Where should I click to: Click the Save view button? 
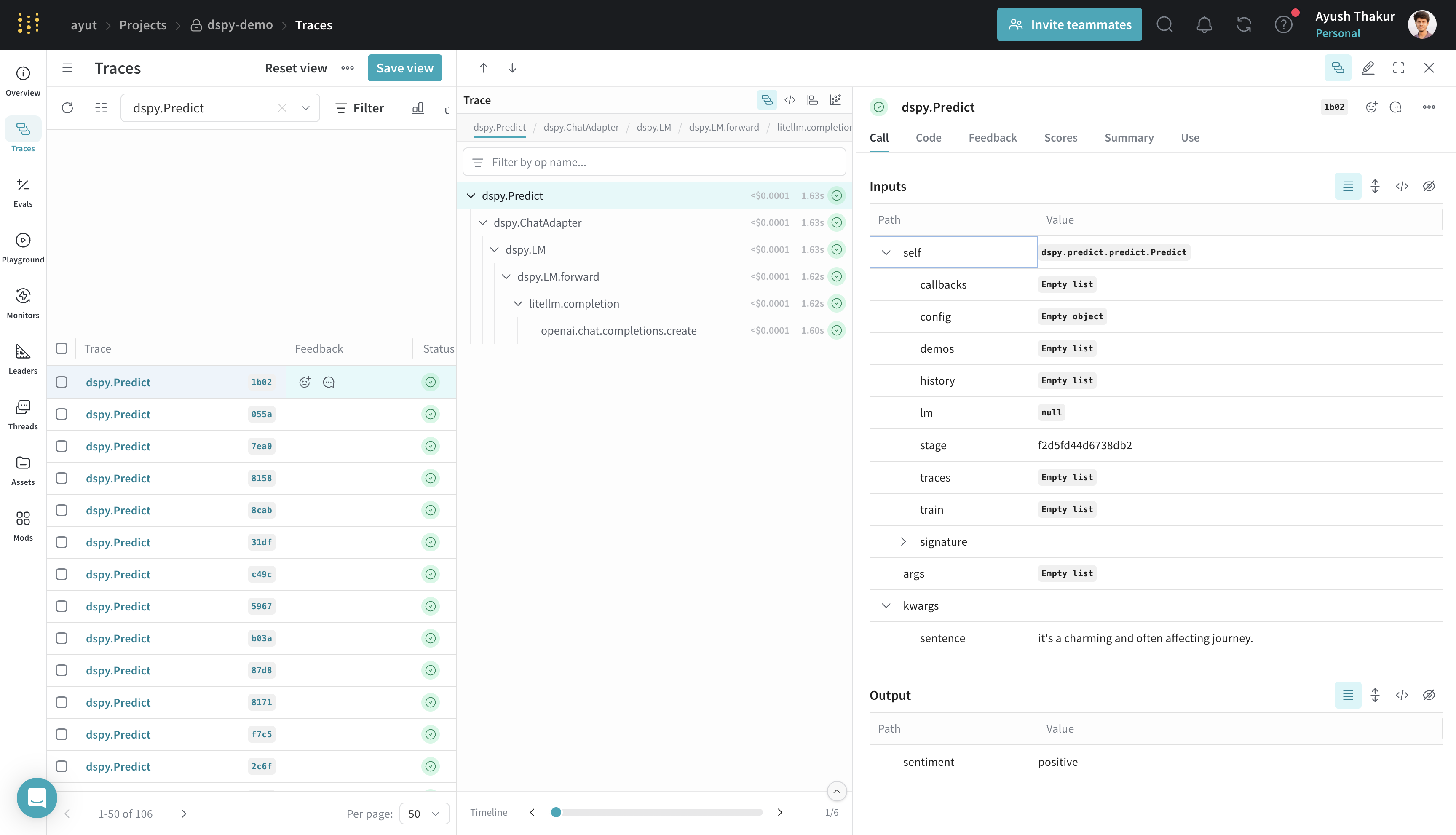point(405,68)
